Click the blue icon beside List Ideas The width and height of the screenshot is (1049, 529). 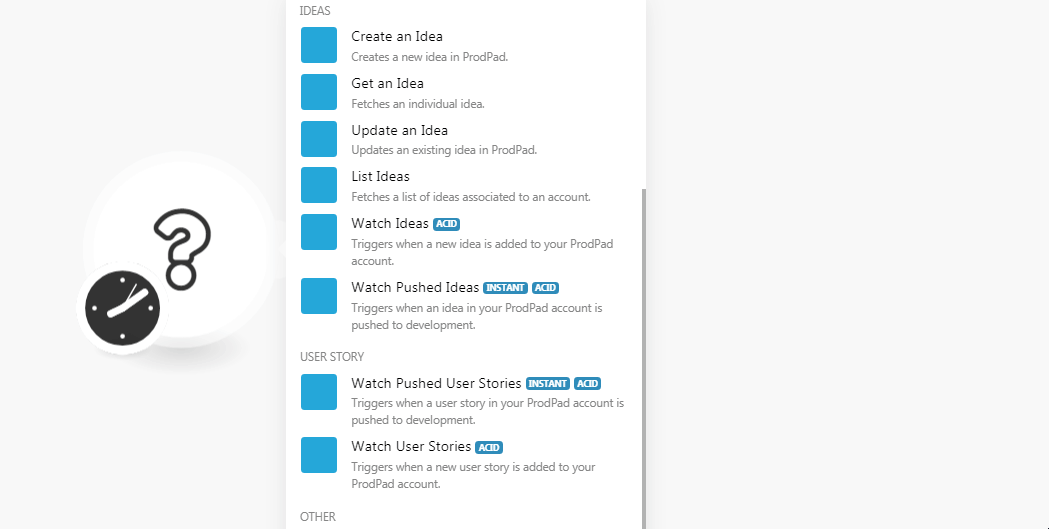coord(319,185)
